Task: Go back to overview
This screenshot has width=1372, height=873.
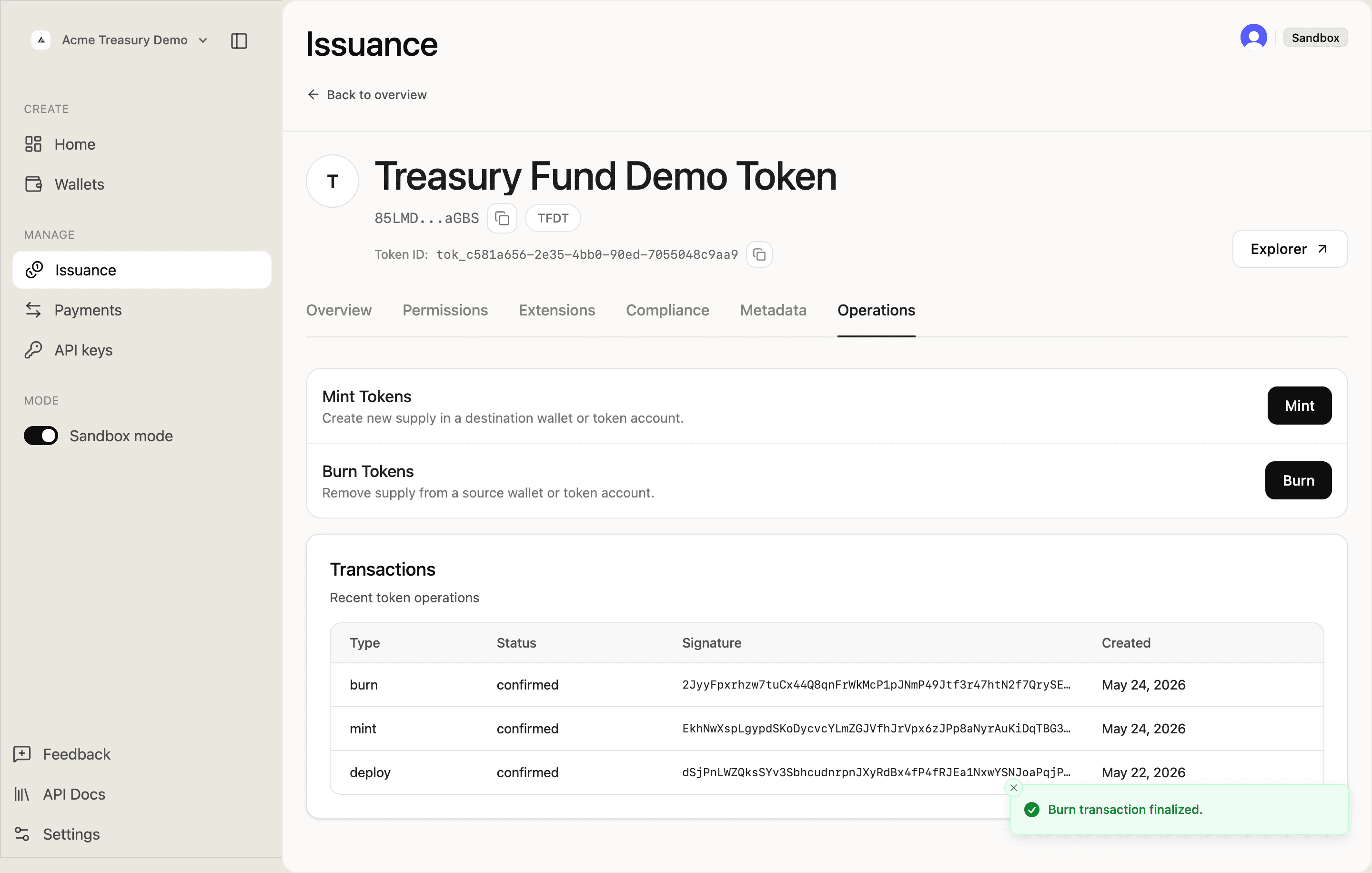Action: point(367,95)
